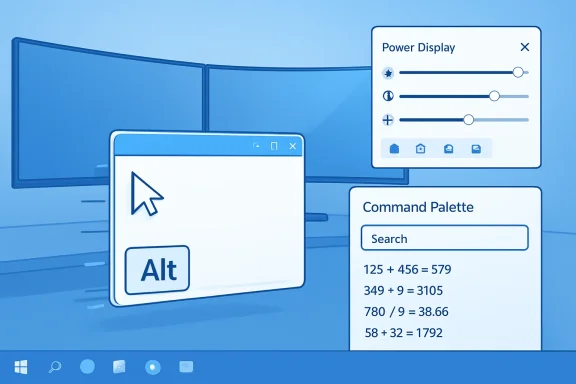576x384 pixels.
Task: Select the result 58 + 32 = 1792
Action: 404,333
